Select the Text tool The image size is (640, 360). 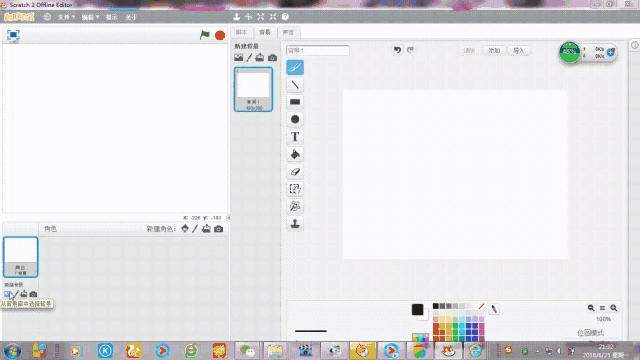point(295,137)
